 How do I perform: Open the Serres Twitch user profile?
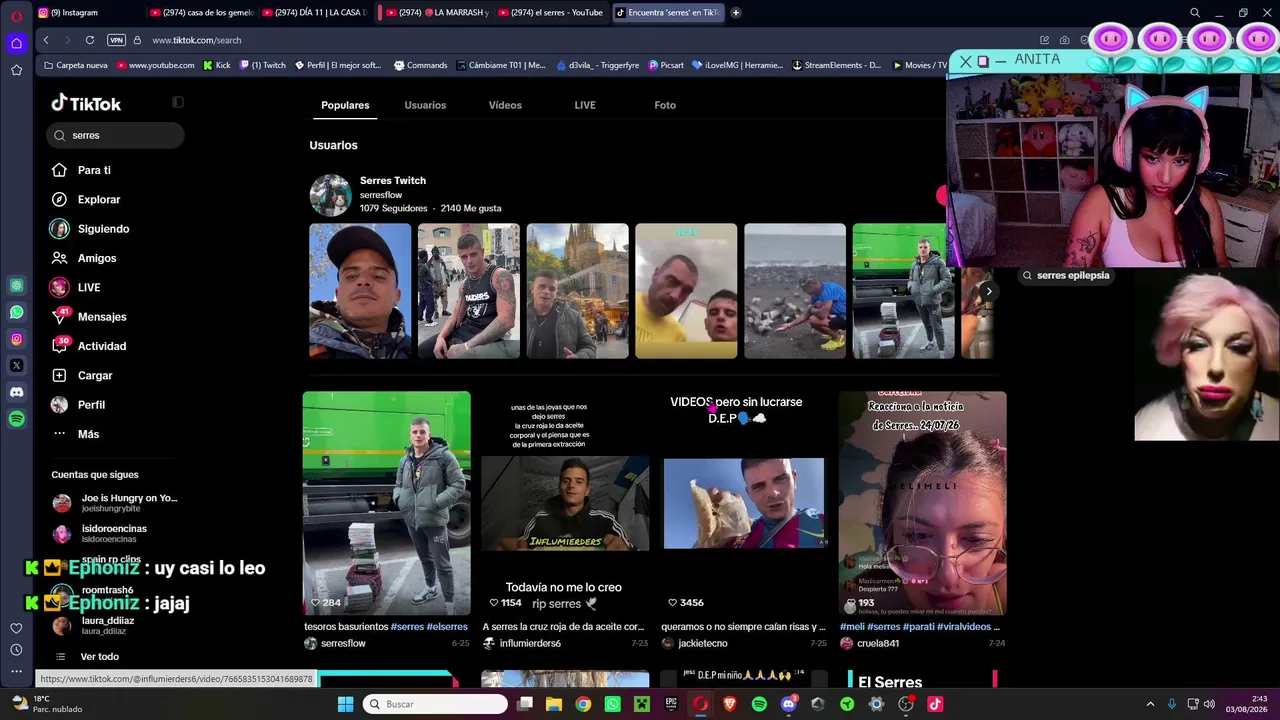[393, 181]
